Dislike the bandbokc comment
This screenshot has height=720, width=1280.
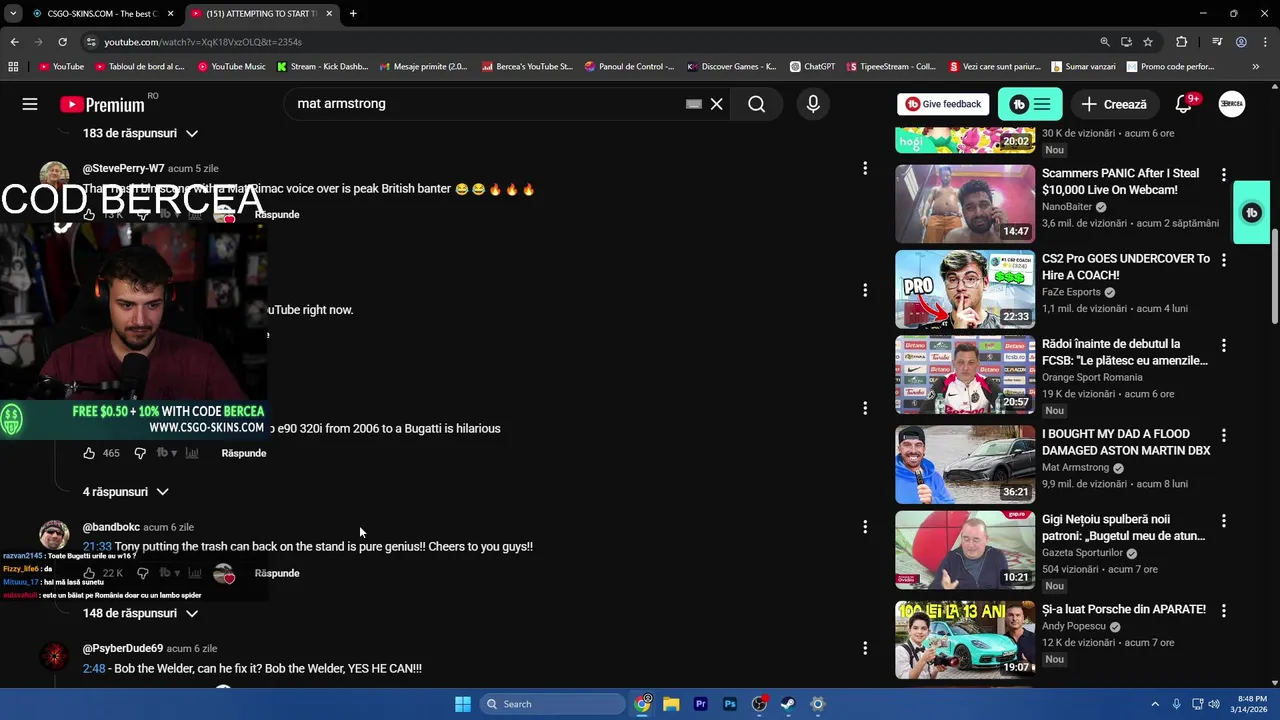[x=142, y=573]
